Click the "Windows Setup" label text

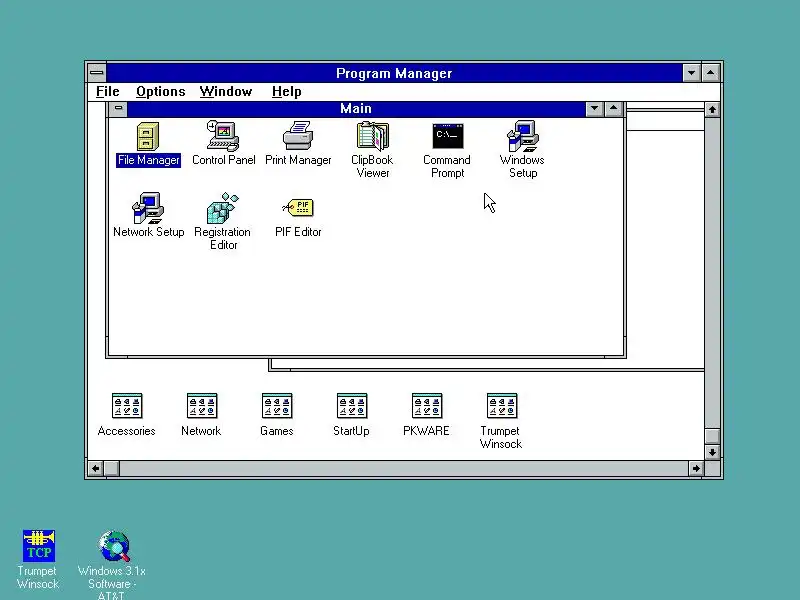522,166
